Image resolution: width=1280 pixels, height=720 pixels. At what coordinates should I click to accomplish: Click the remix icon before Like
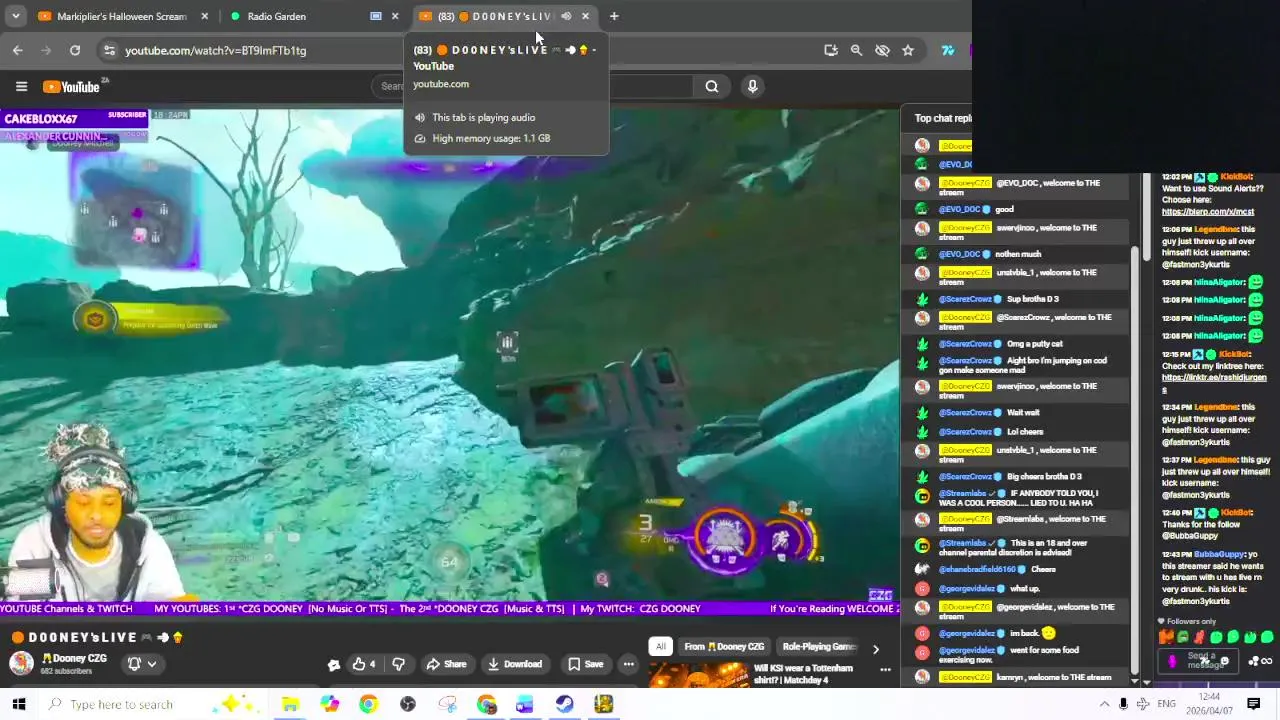[334, 664]
